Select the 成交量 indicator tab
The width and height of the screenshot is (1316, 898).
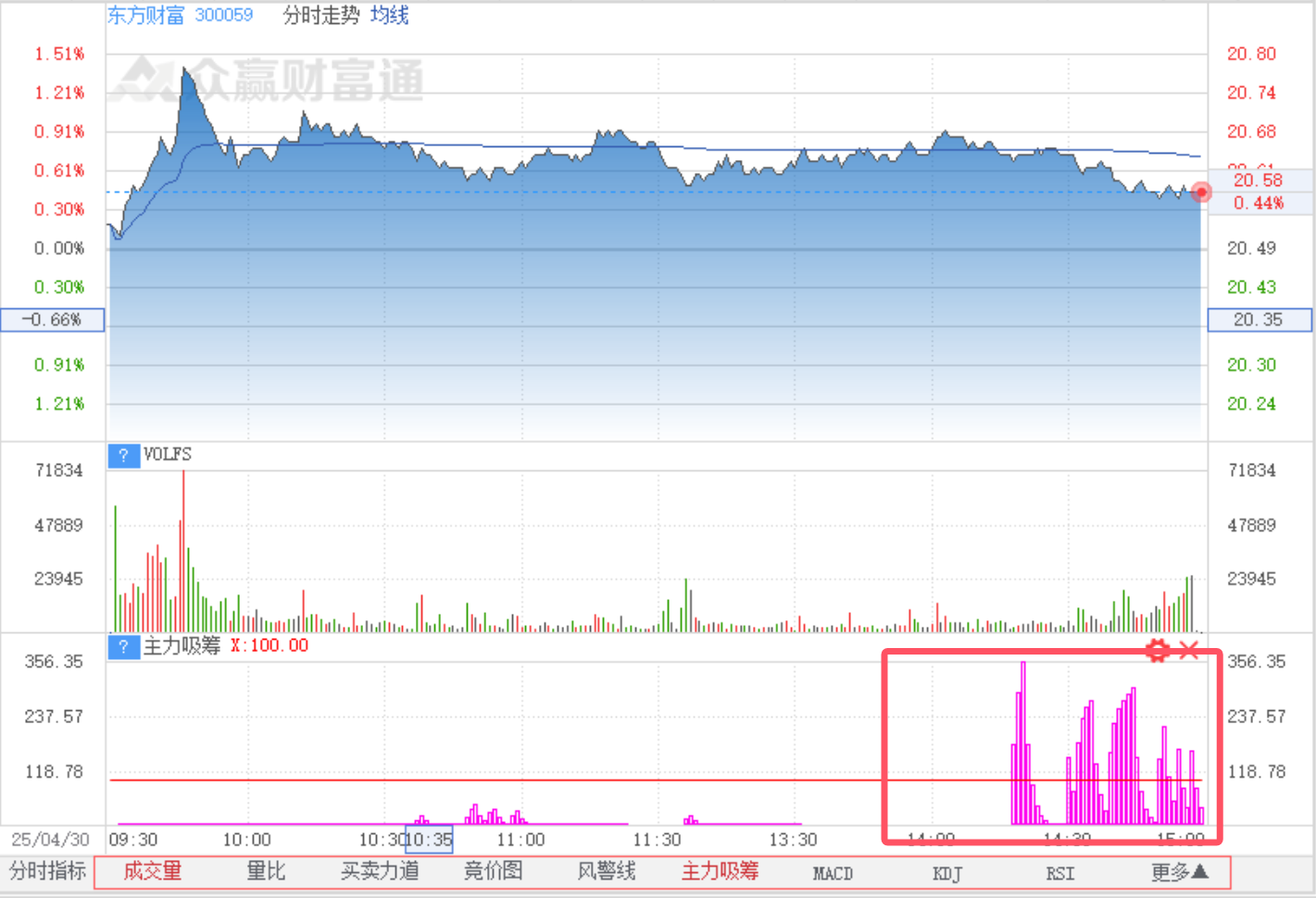click(x=153, y=871)
